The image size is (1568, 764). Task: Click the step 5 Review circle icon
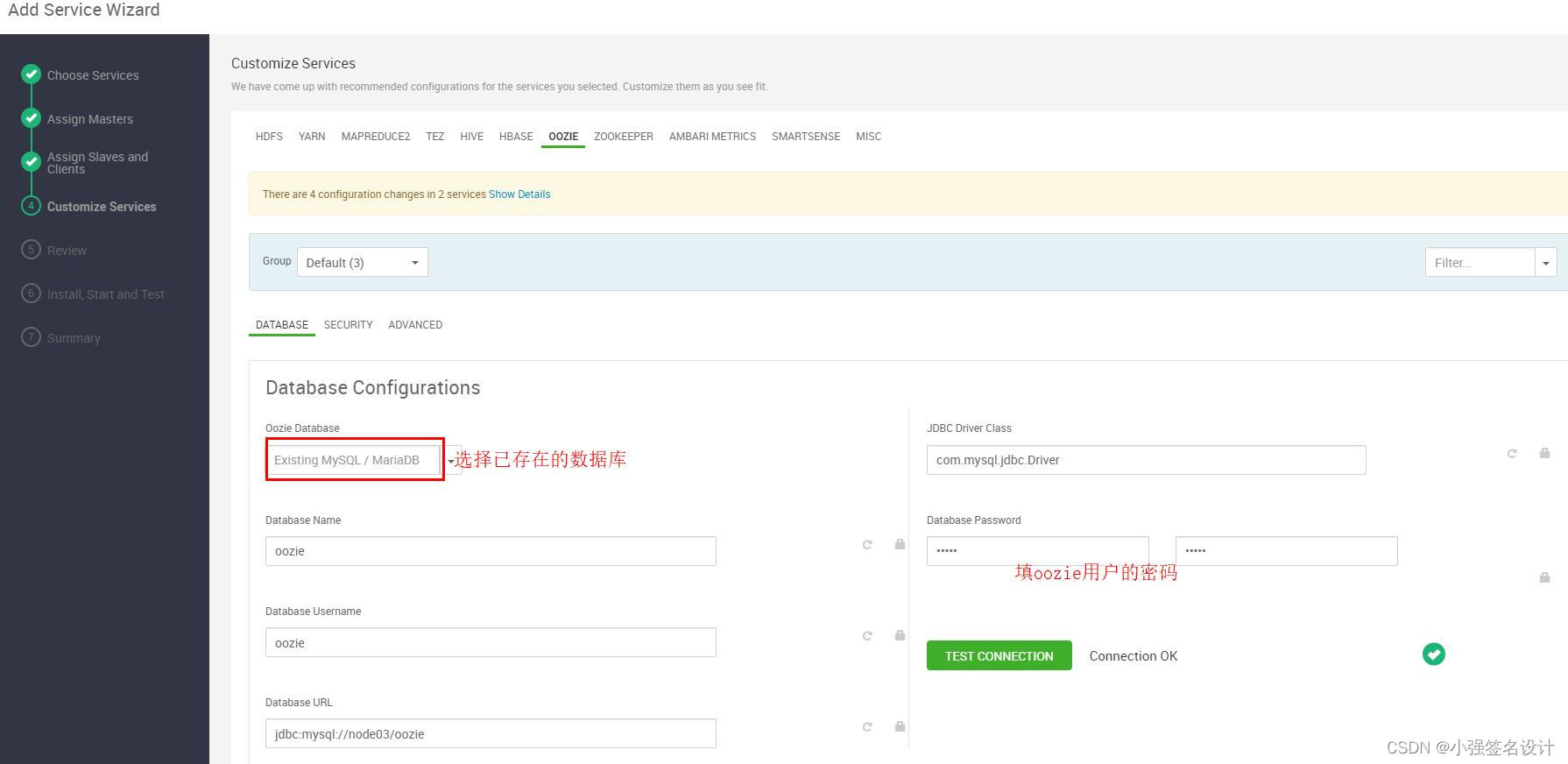click(32, 250)
